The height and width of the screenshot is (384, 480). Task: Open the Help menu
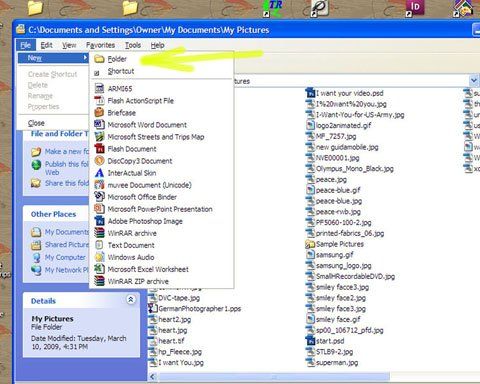click(157, 45)
